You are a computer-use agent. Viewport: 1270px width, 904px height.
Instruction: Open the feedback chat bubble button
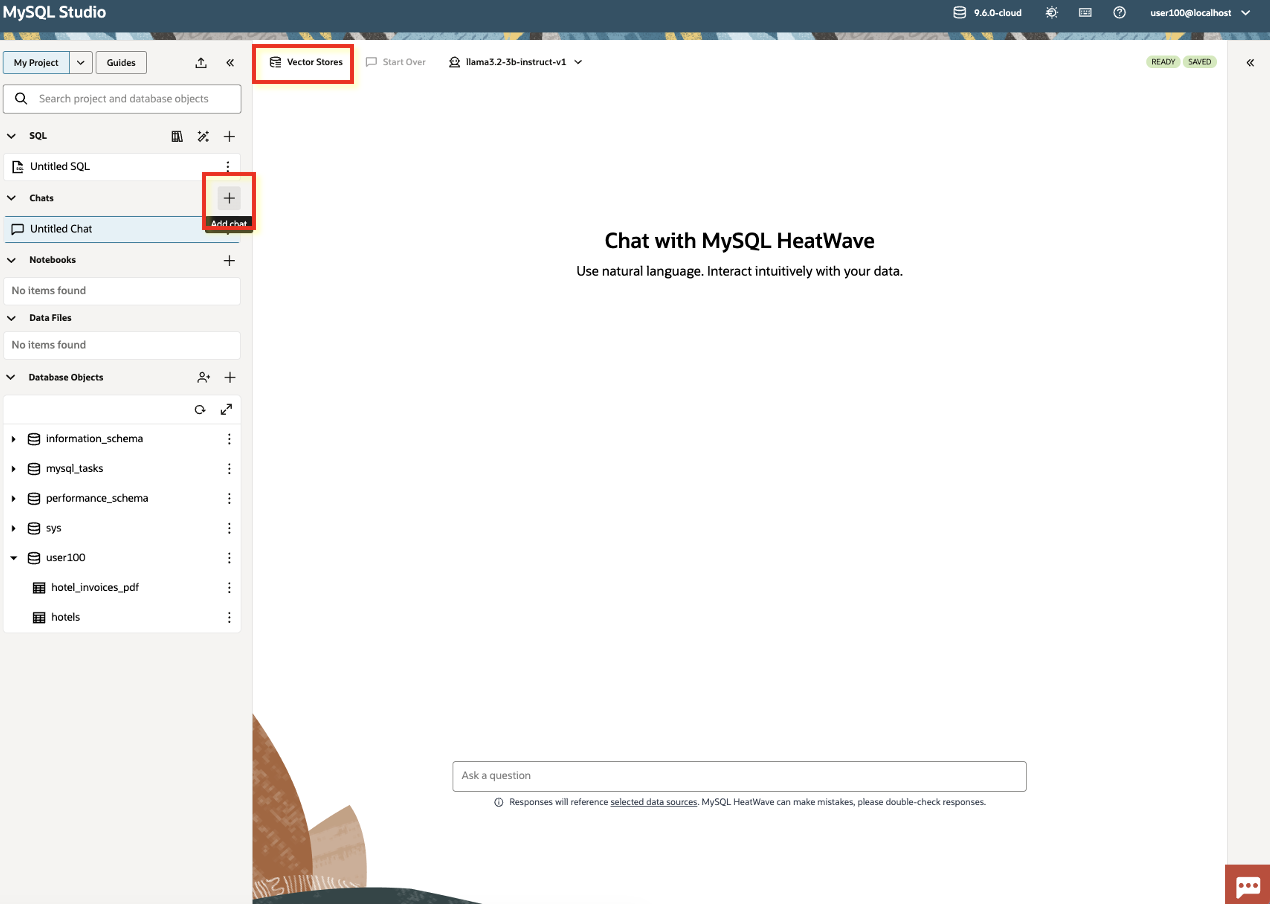click(x=1247, y=885)
